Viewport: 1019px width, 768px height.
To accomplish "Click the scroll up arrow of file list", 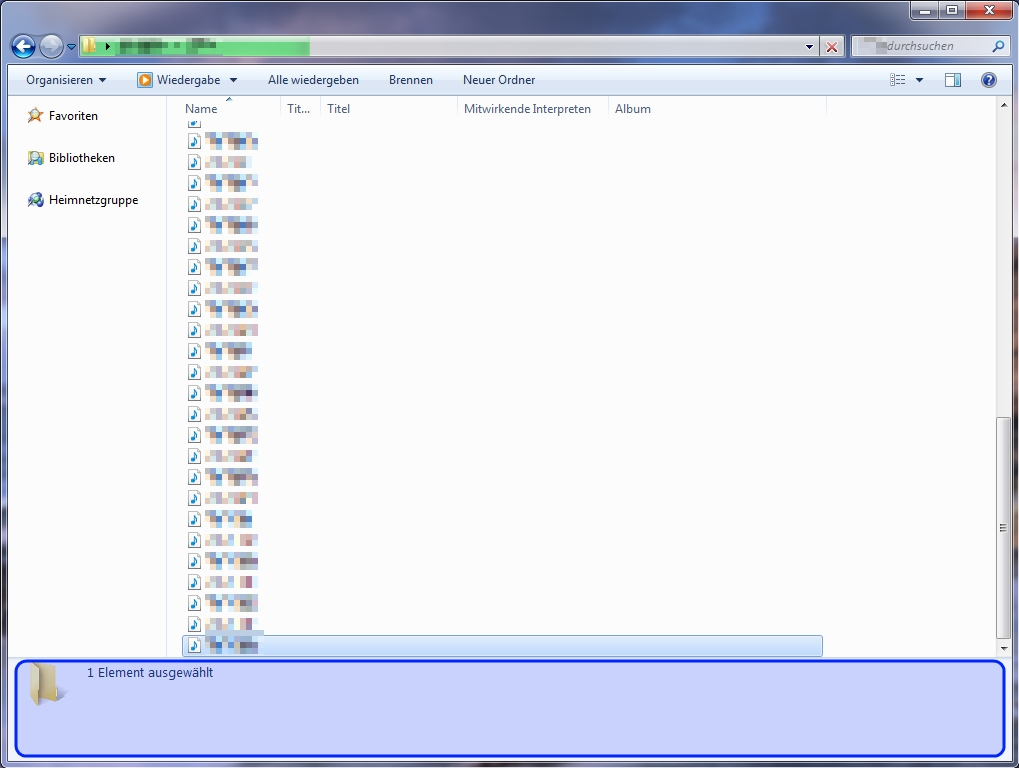I will pos(1003,105).
